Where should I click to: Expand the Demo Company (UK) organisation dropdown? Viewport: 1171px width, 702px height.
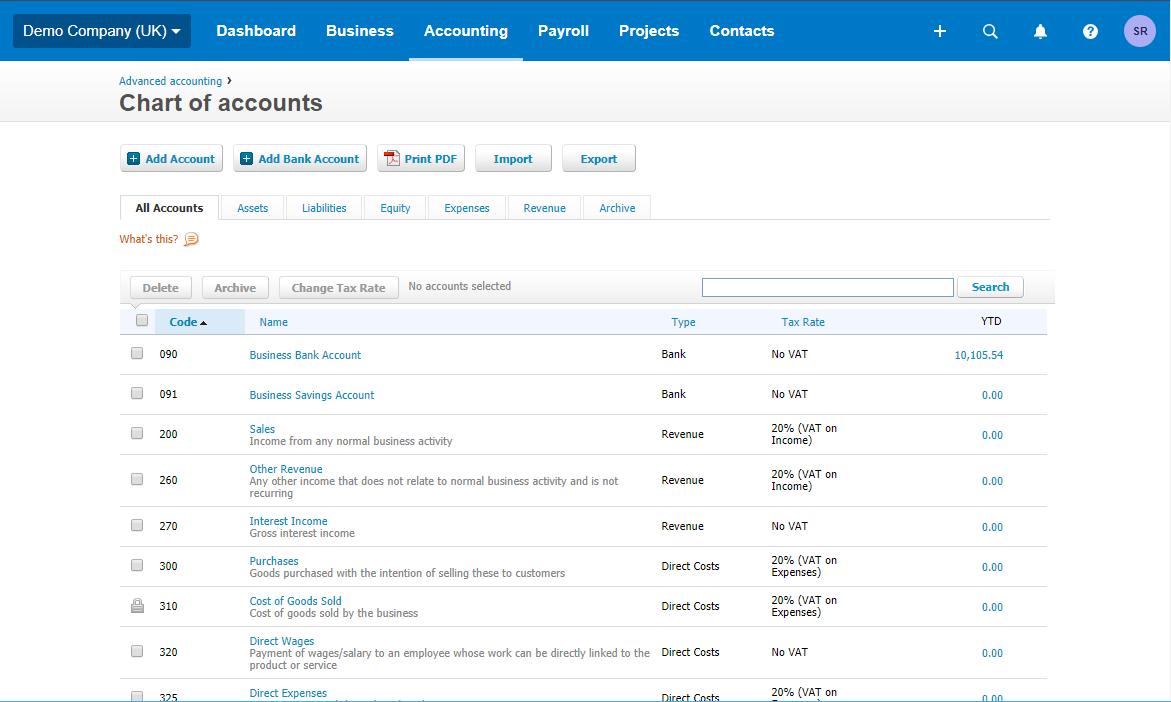click(x=101, y=31)
